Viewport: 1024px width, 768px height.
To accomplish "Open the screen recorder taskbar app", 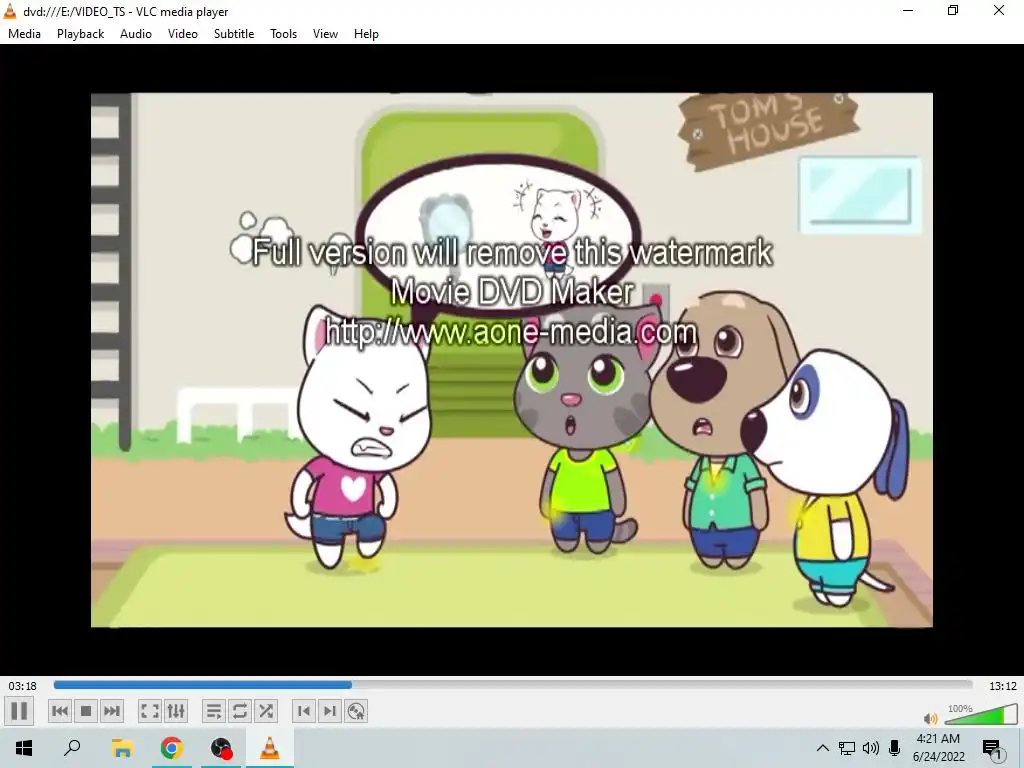I will [221, 748].
